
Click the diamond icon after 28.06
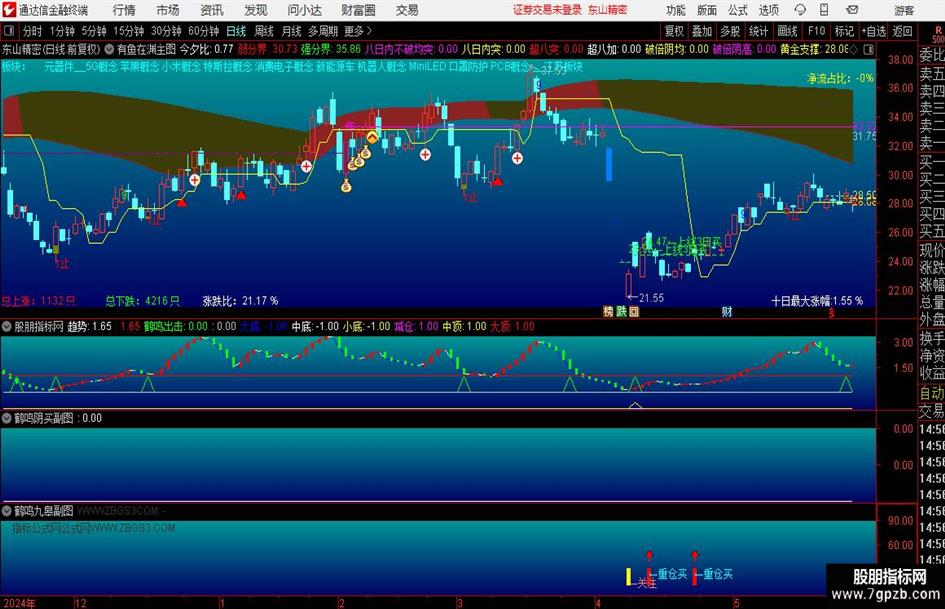click(853, 49)
